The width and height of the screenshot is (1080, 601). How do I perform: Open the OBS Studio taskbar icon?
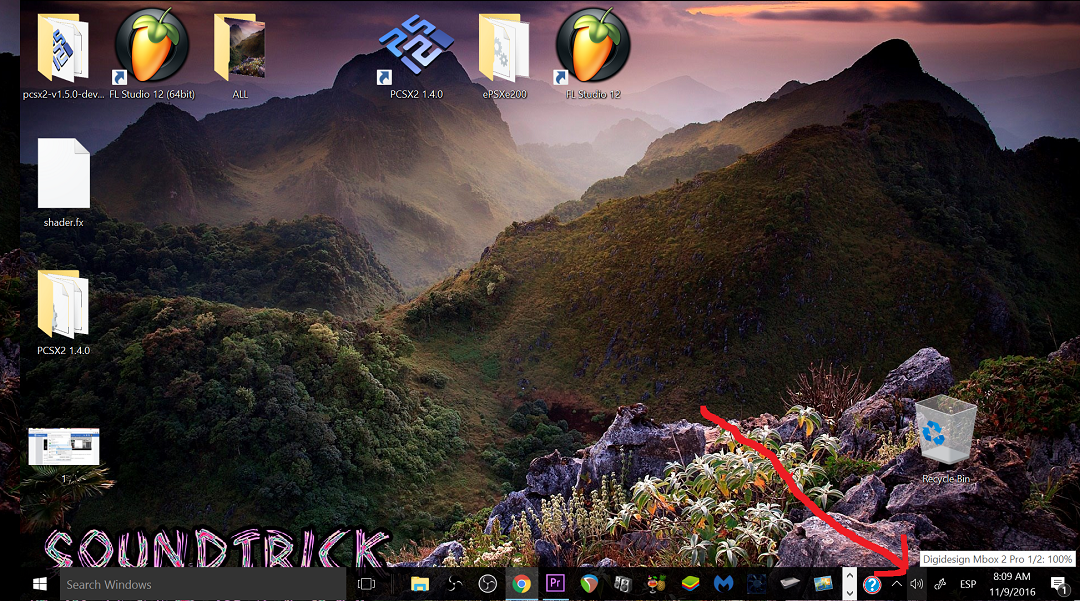tap(488, 584)
